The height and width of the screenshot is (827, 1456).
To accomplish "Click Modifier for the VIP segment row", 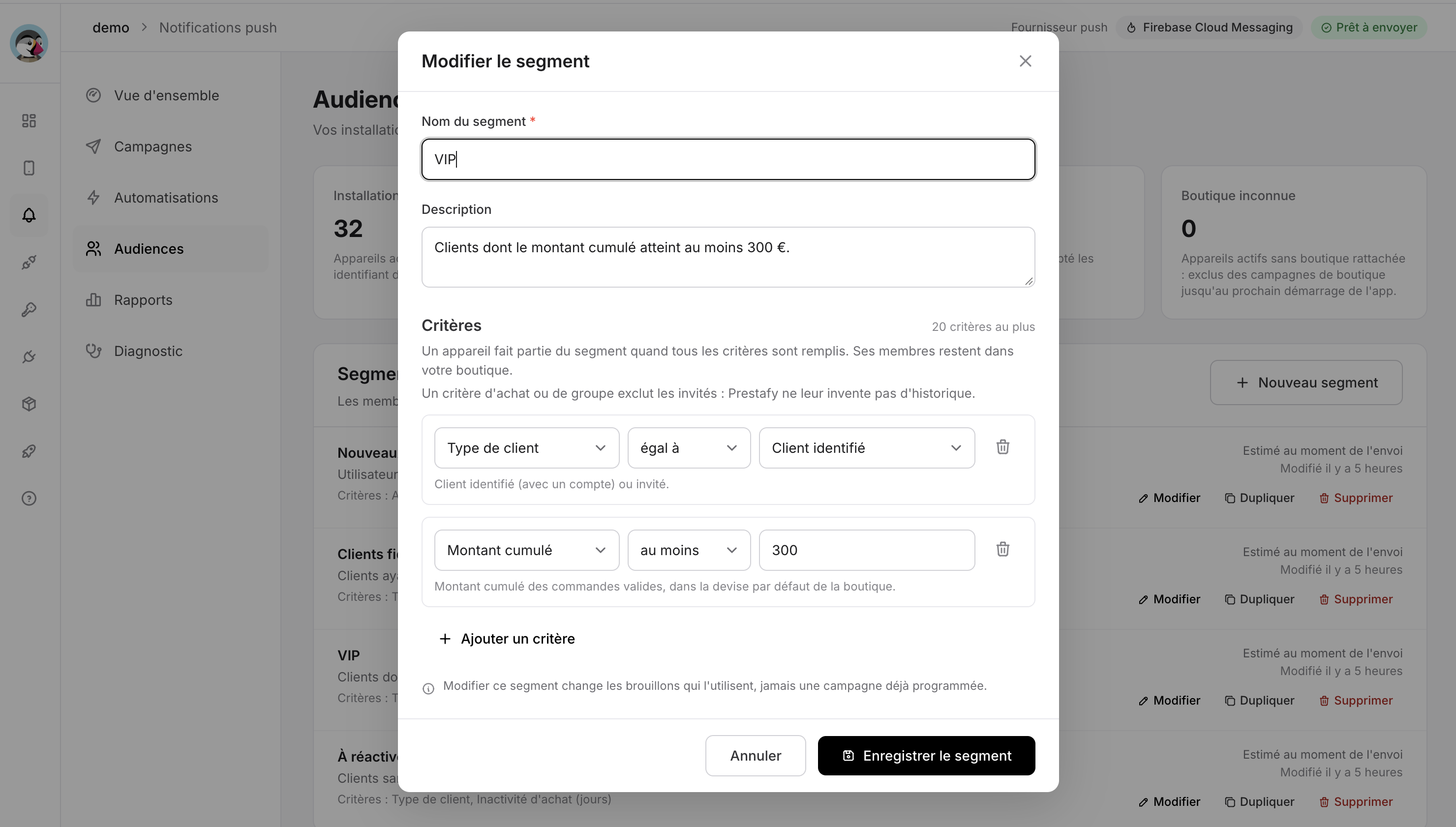I will [x=1169, y=700].
